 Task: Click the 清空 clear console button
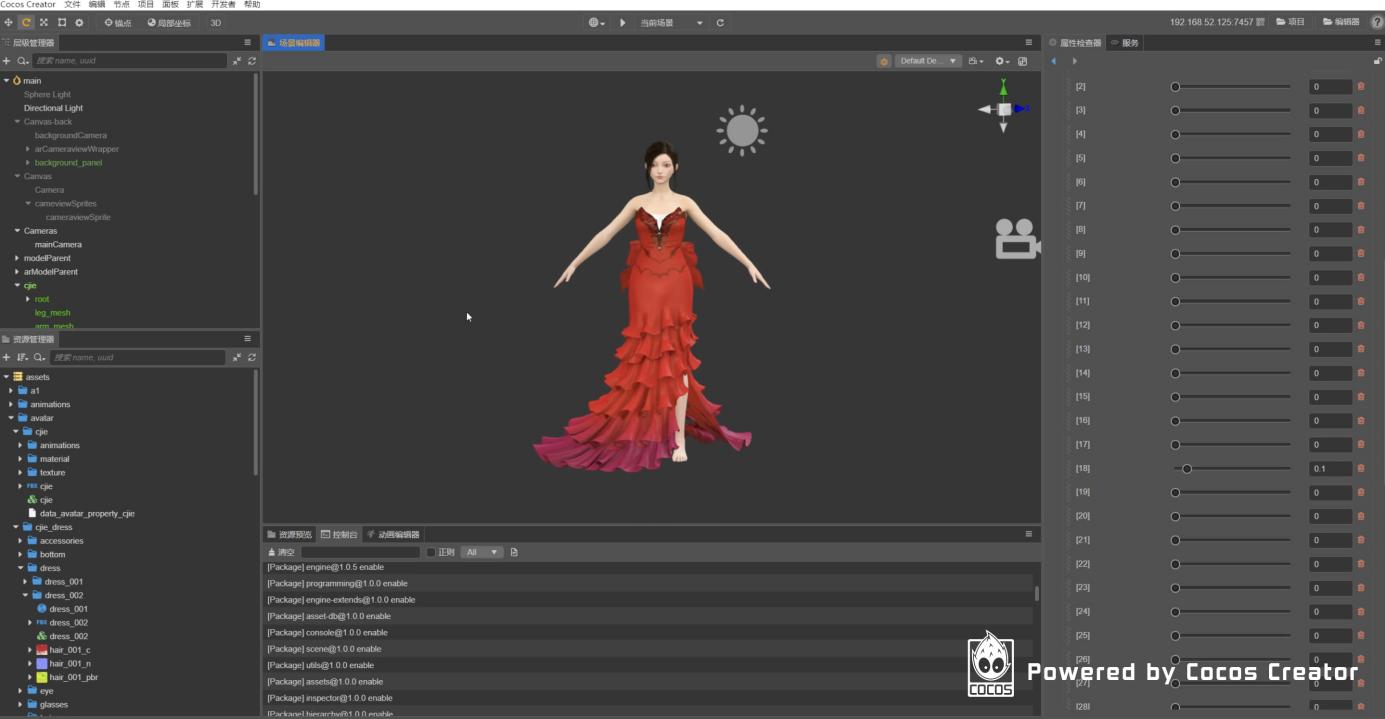click(281, 552)
